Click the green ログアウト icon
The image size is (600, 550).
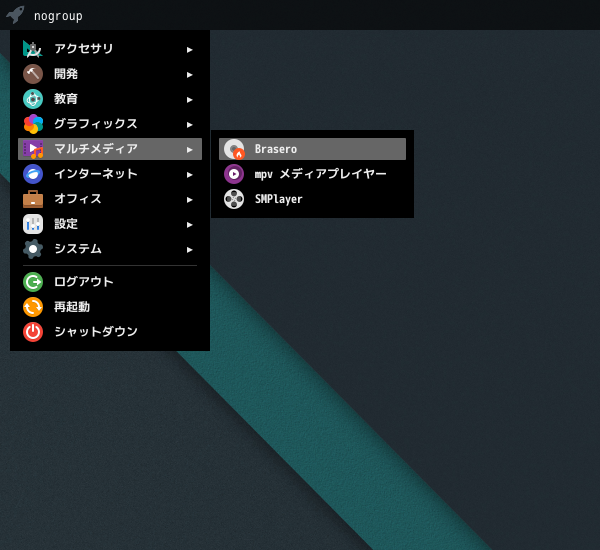[x=33, y=282]
